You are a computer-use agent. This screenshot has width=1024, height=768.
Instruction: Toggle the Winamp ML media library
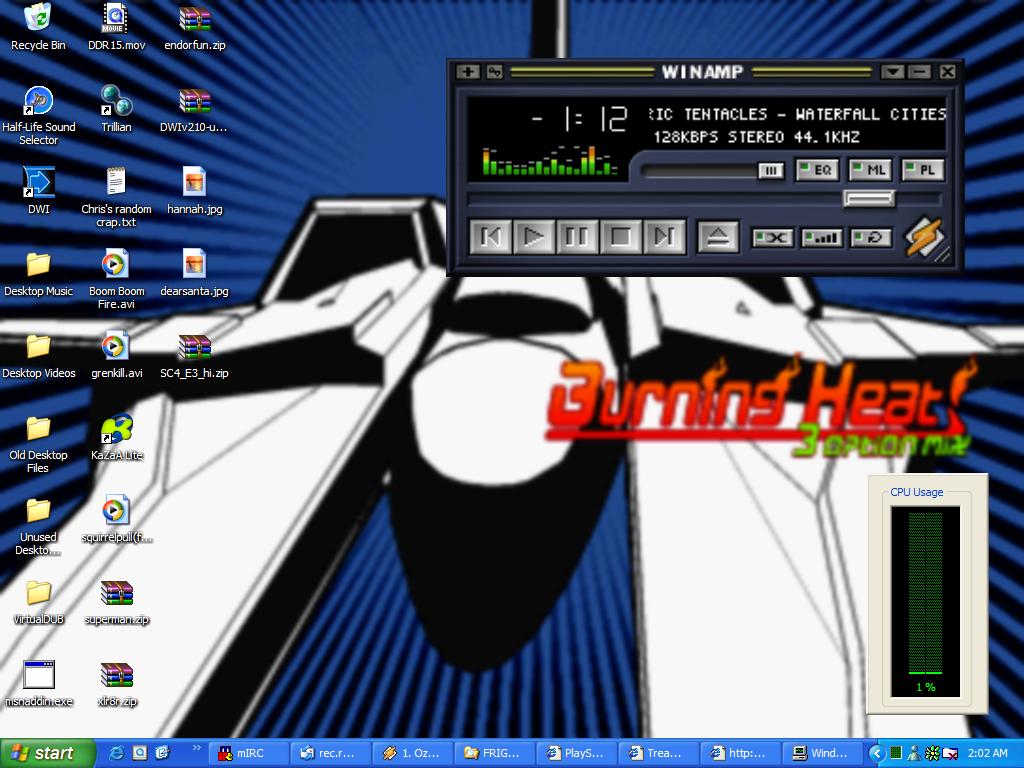click(870, 170)
